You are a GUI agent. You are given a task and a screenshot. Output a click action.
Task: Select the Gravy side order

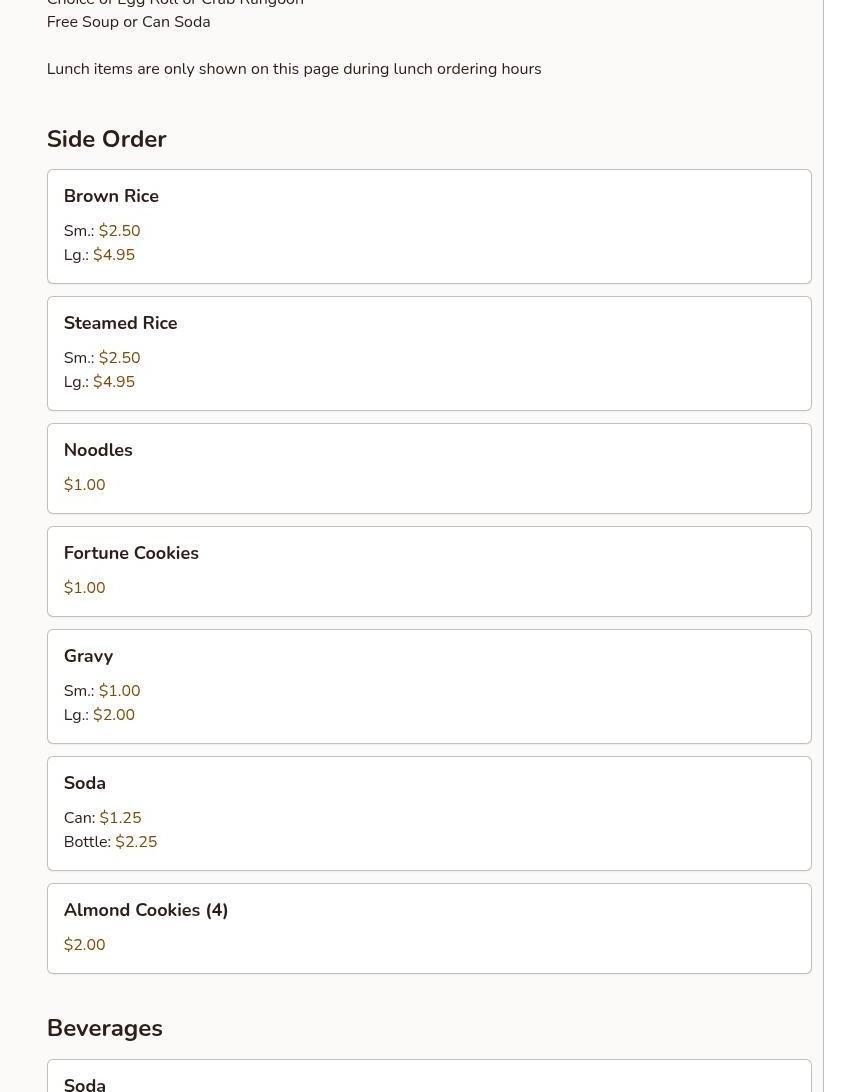click(x=88, y=657)
